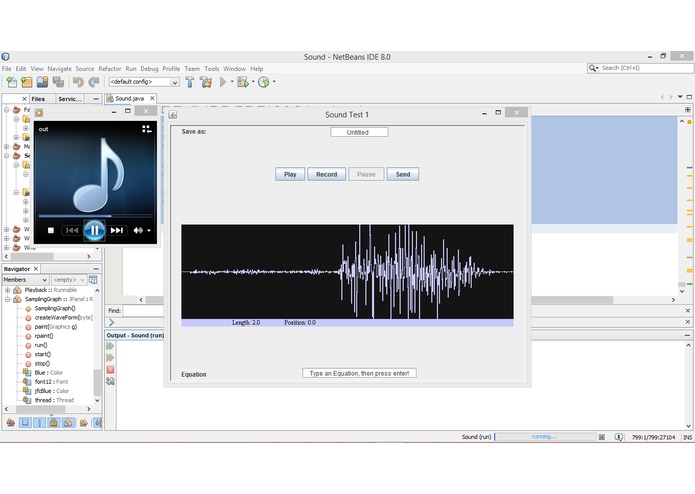Select the Sound.java editor tab
The height and width of the screenshot is (494, 695).
pyautogui.click(x=129, y=98)
